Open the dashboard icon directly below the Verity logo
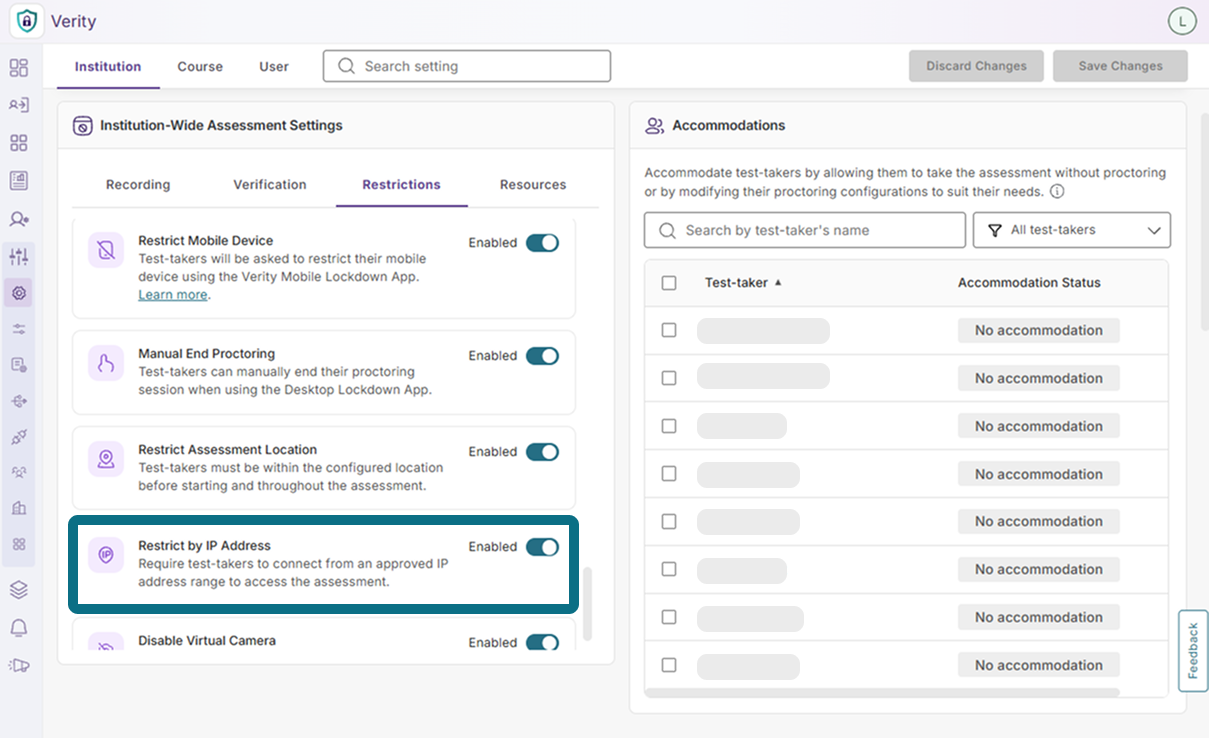This screenshot has width=1209, height=738. pyautogui.click(x=19, y=68)
